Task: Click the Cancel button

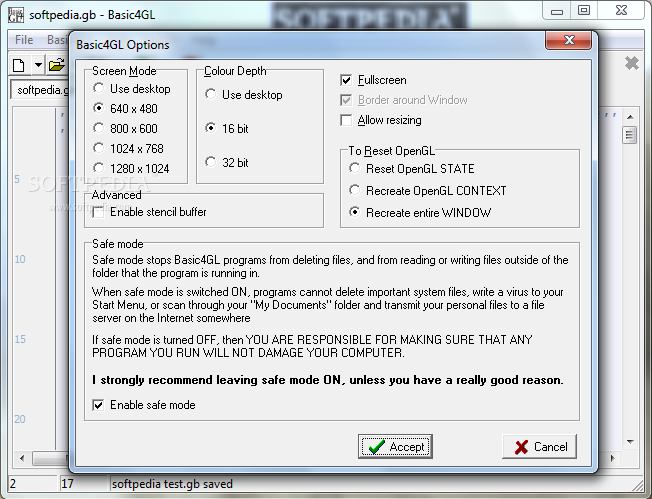Action: pos(539,447)
